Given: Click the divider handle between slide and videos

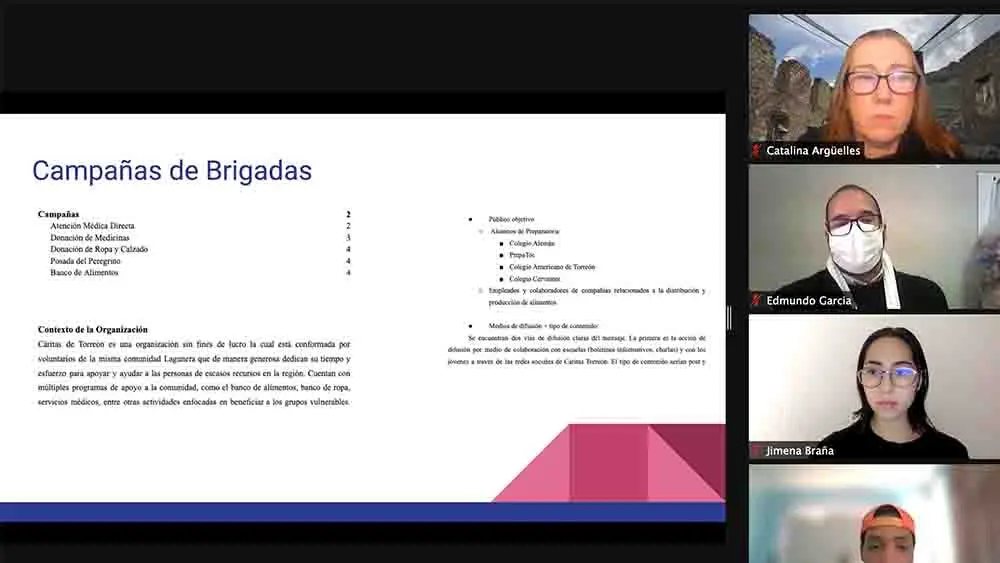Looking at the screenshot, I should [728, 318].
